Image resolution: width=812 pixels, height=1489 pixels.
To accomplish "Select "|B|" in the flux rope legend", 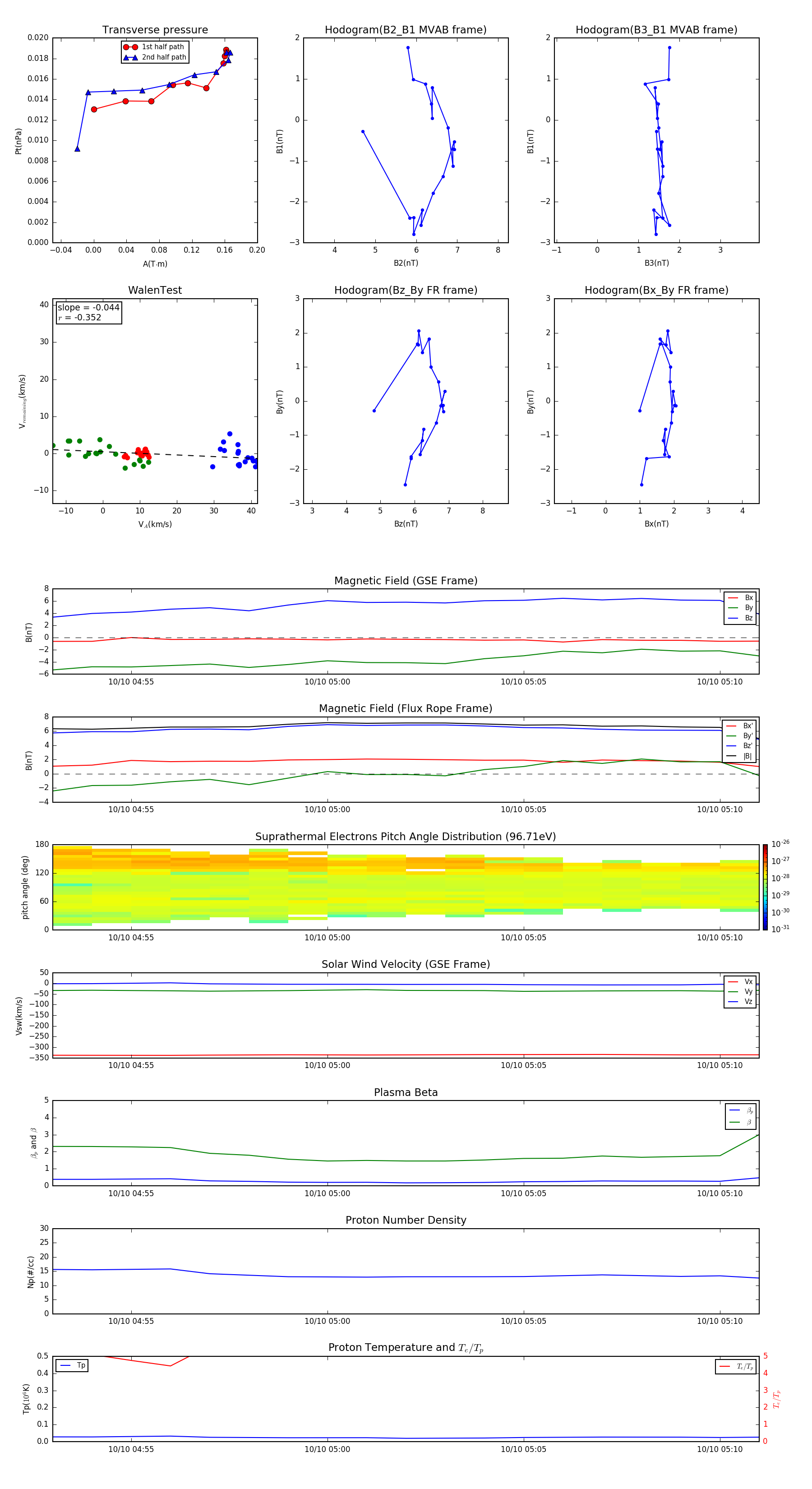I will tap(740, 756).
